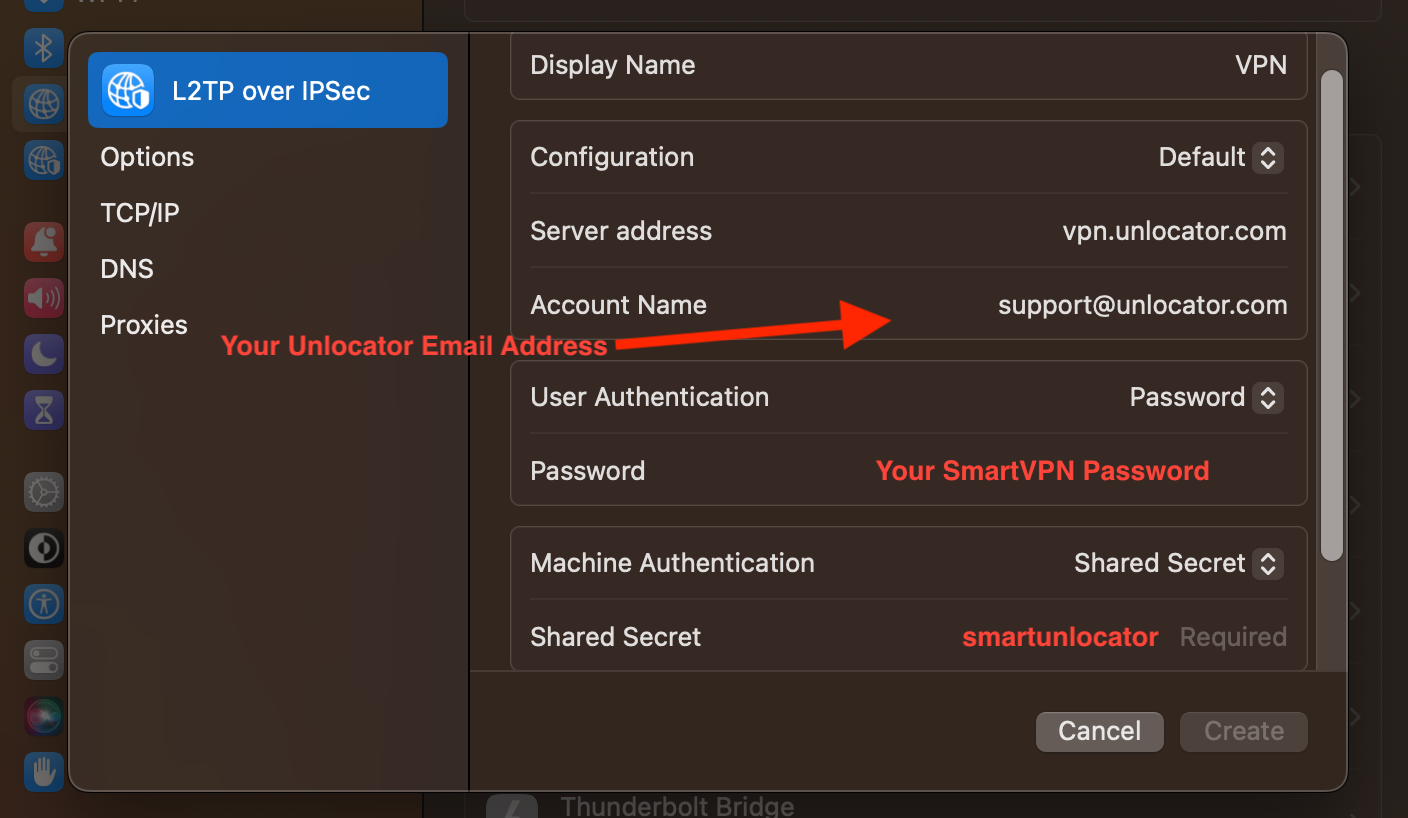Switch to the Options section
Screen dimensions: 1408x818
point(147,157)
